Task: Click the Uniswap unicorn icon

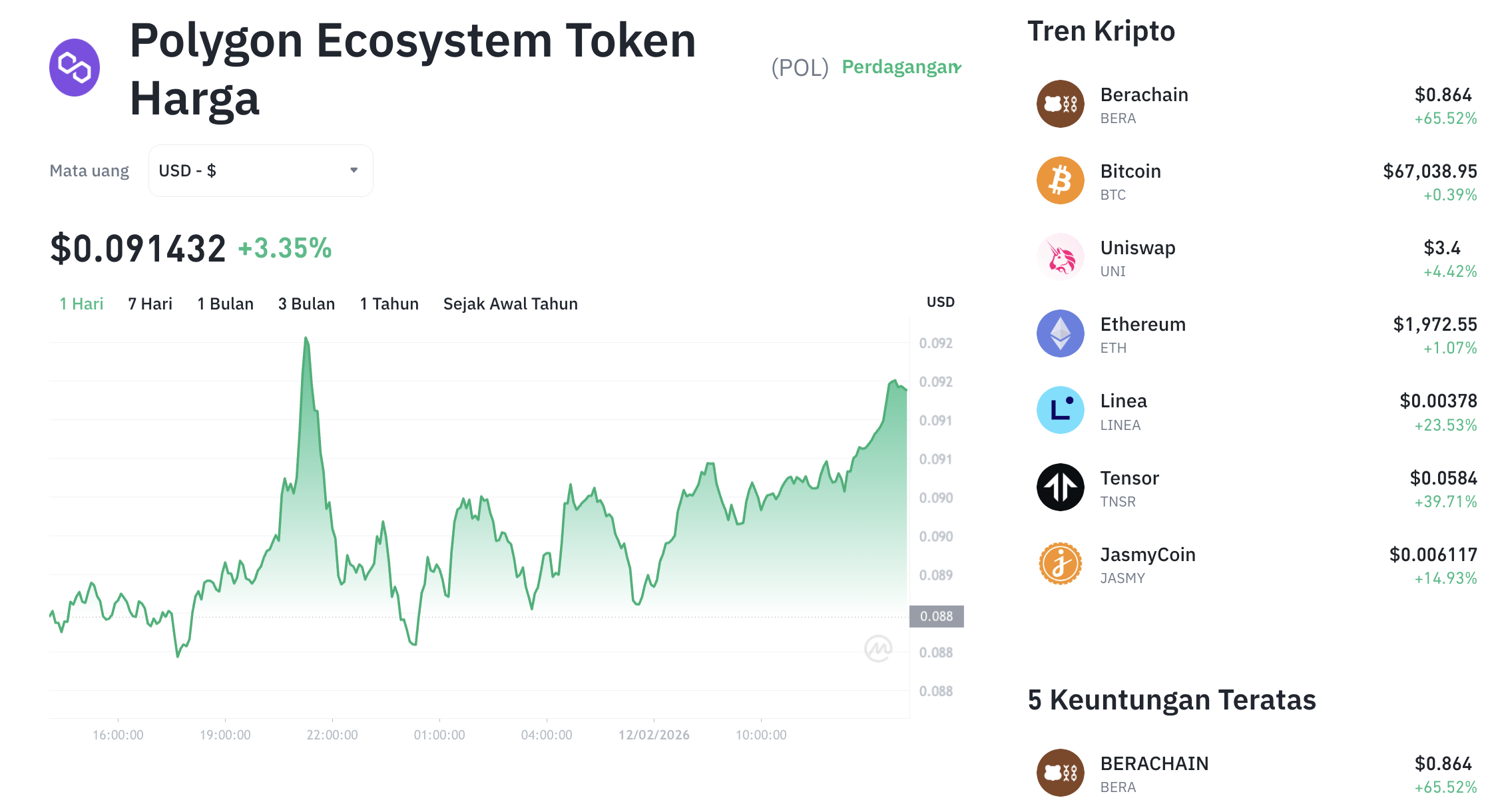Action: pos(1060,258)
